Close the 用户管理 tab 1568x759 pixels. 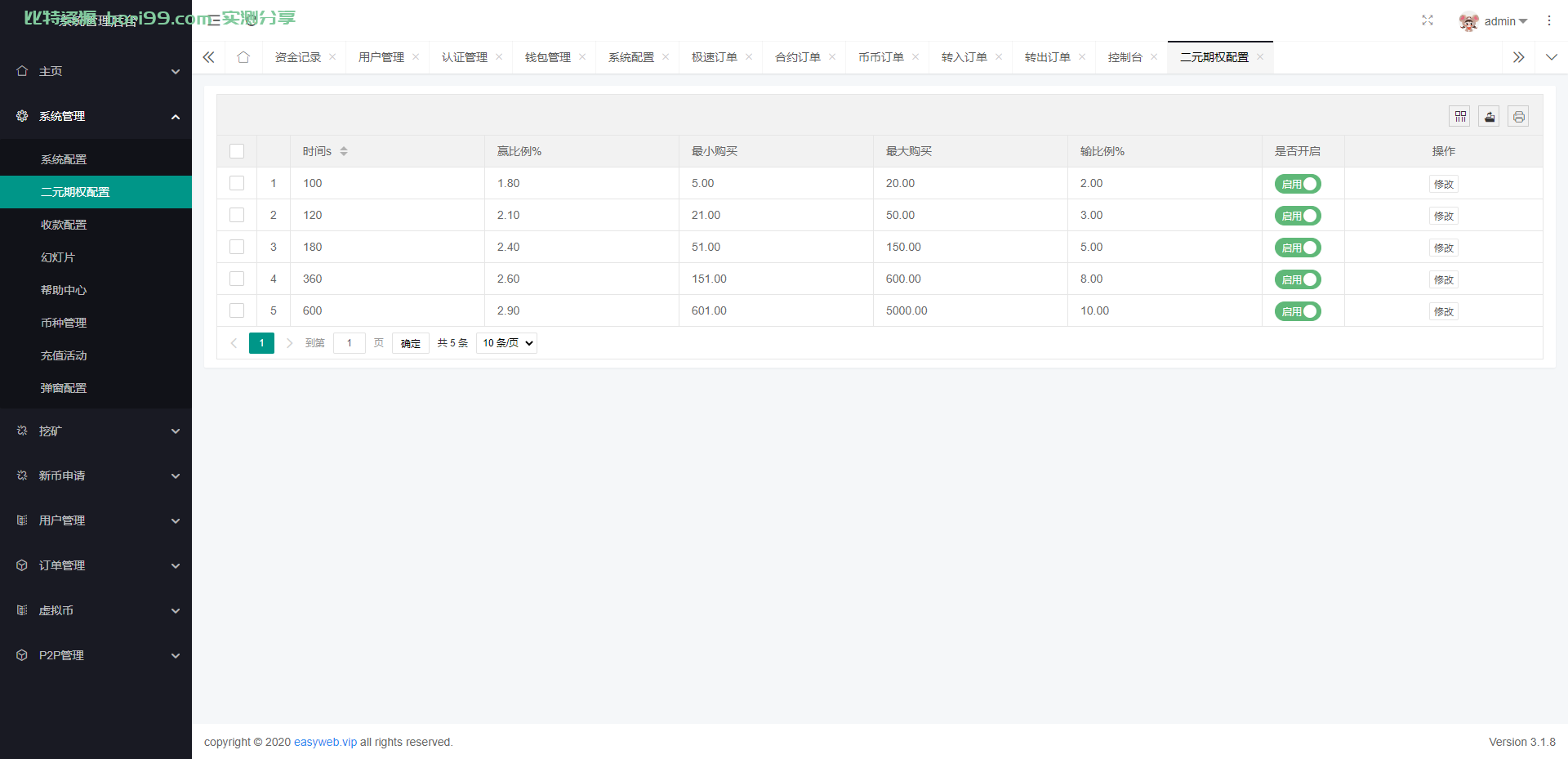pyautogui.click(x=416, y=57)
